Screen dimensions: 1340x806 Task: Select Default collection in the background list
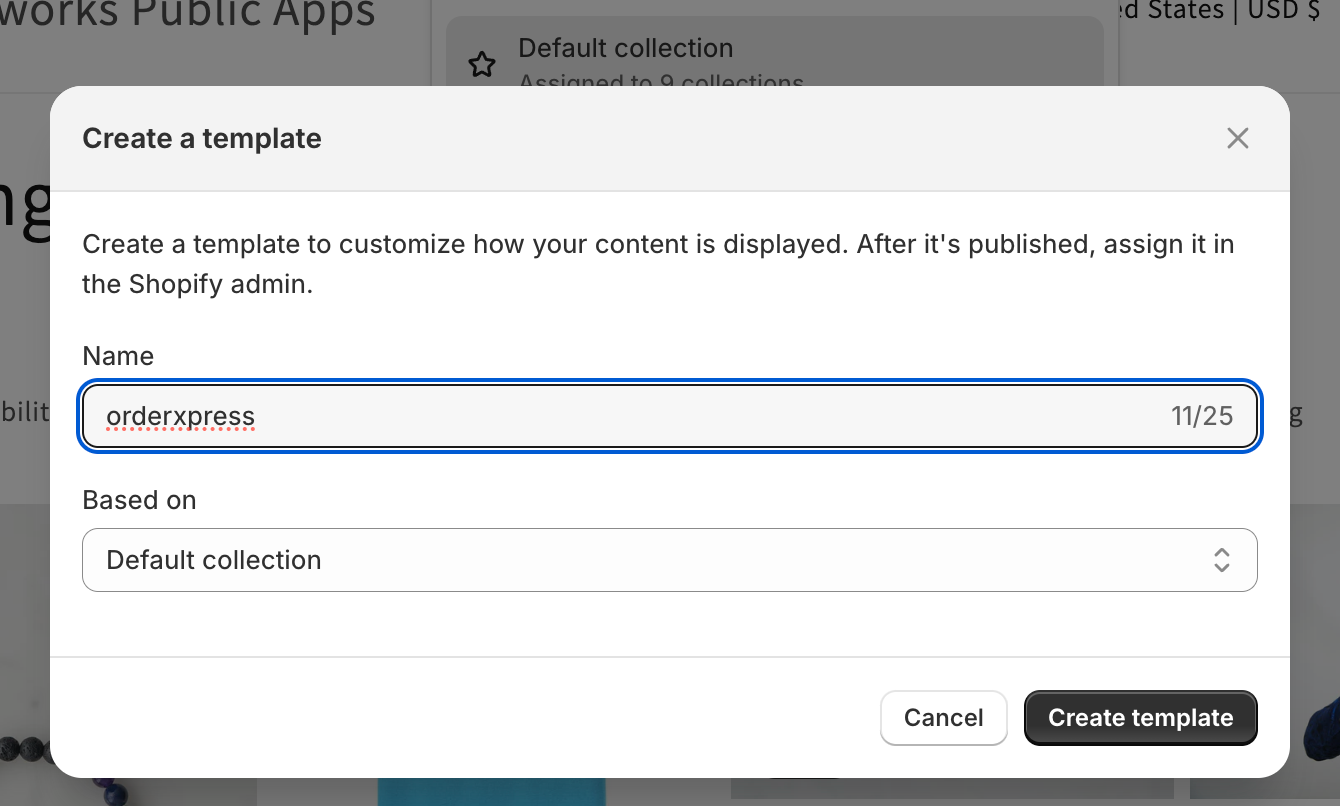click(x=626, y=48)
